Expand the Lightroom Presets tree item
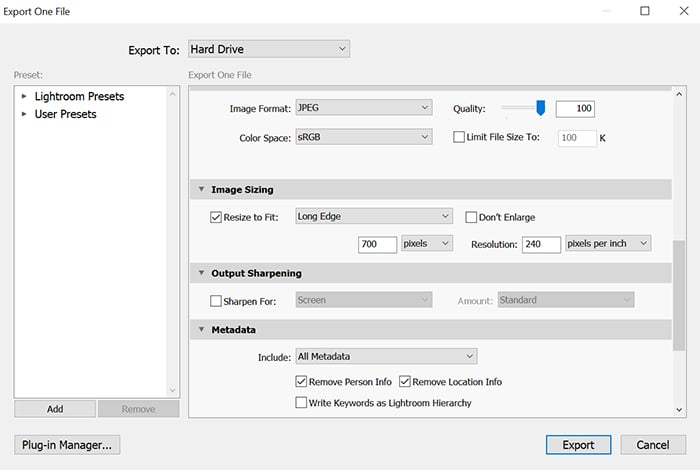 coord(24,96)
